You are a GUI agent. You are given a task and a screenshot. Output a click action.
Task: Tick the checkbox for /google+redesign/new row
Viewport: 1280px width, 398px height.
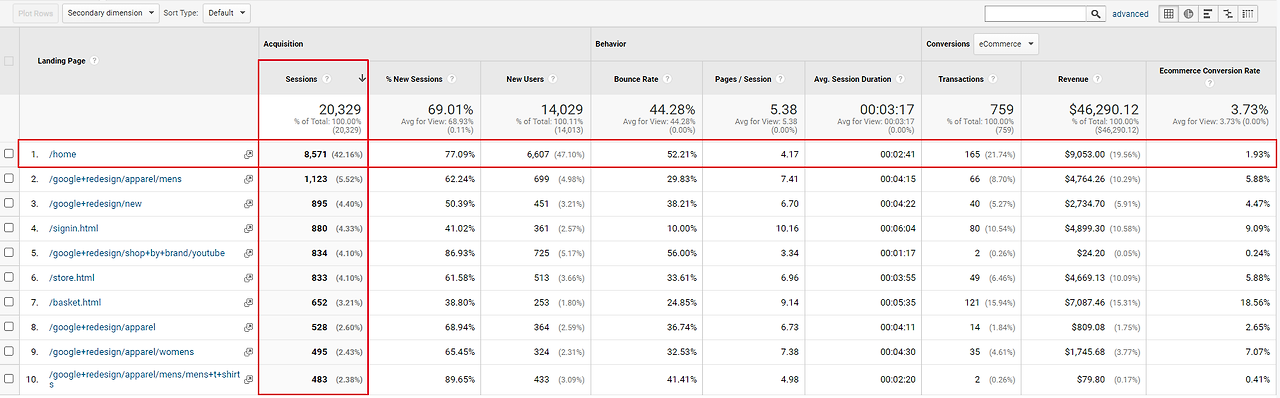[x=9, y=204]
